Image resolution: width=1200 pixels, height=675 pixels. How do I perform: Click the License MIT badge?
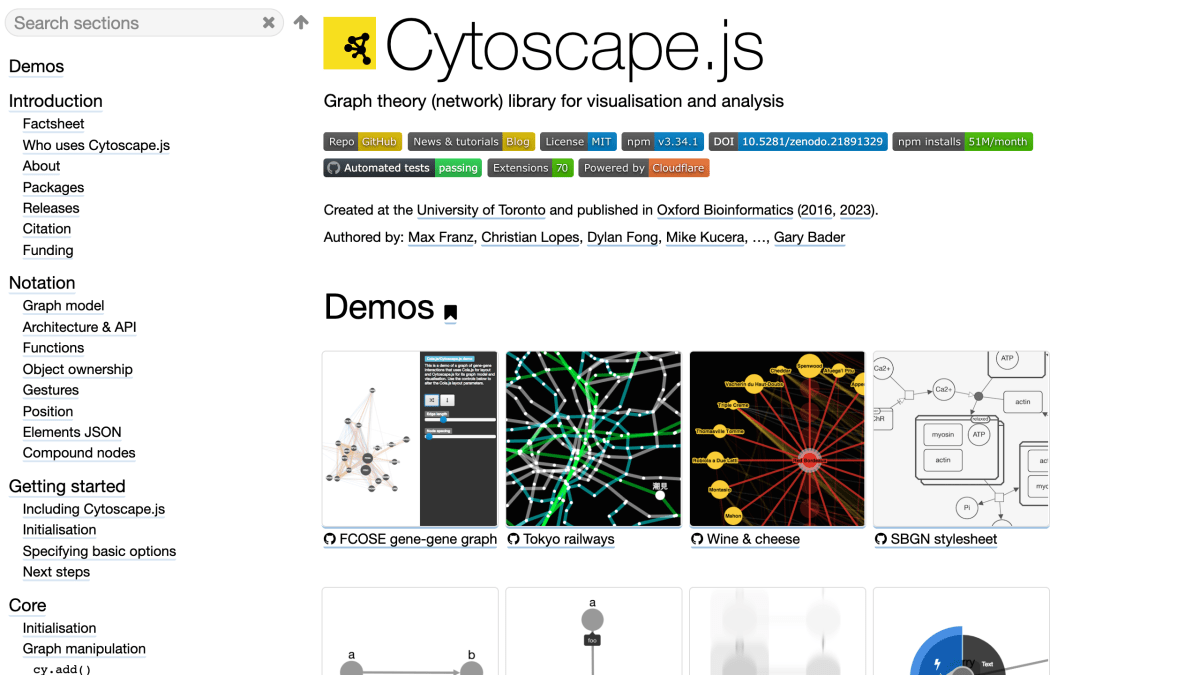click(578, 142)
